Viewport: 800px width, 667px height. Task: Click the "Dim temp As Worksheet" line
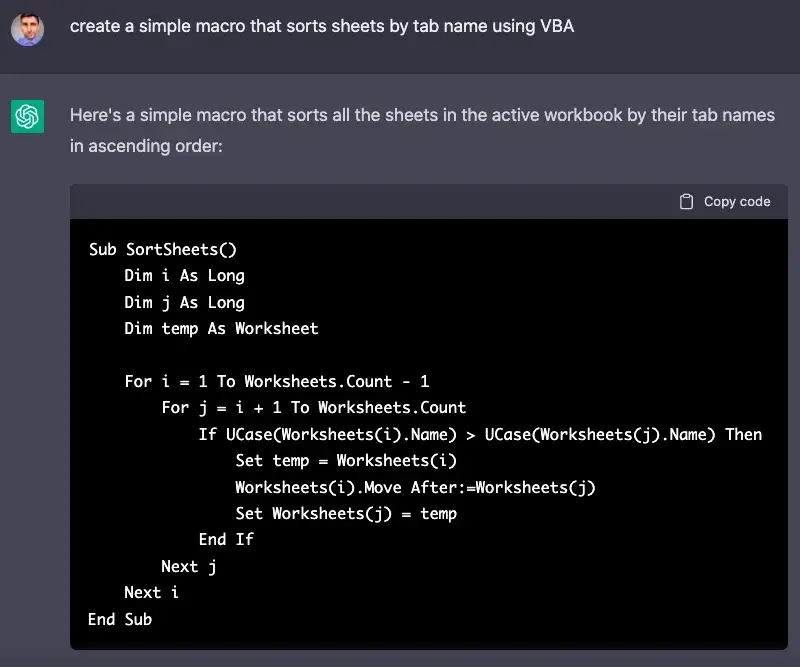pos(221,328)
